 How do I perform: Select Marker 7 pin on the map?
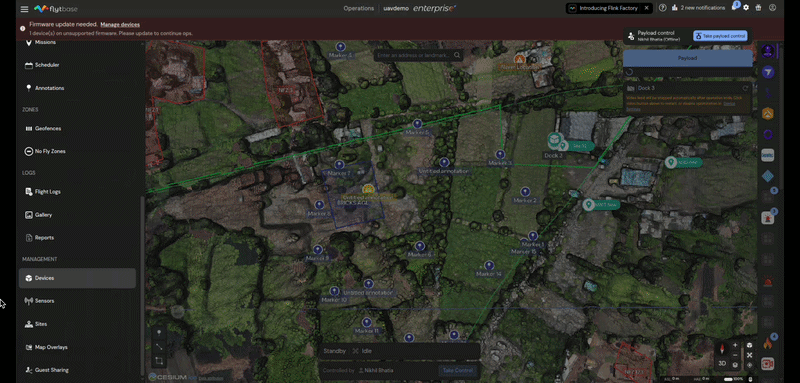click(x=339, y=165)
